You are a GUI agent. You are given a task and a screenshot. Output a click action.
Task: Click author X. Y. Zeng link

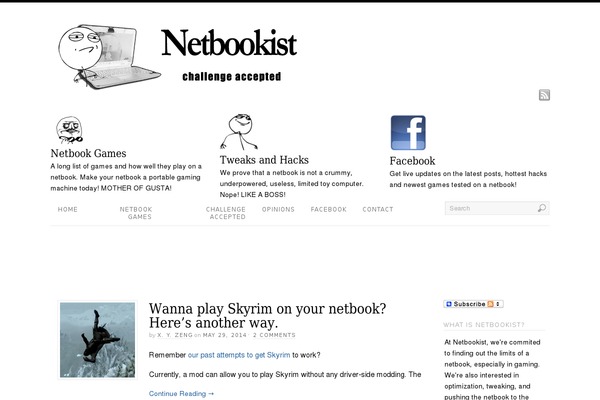[x=175, y=335]
